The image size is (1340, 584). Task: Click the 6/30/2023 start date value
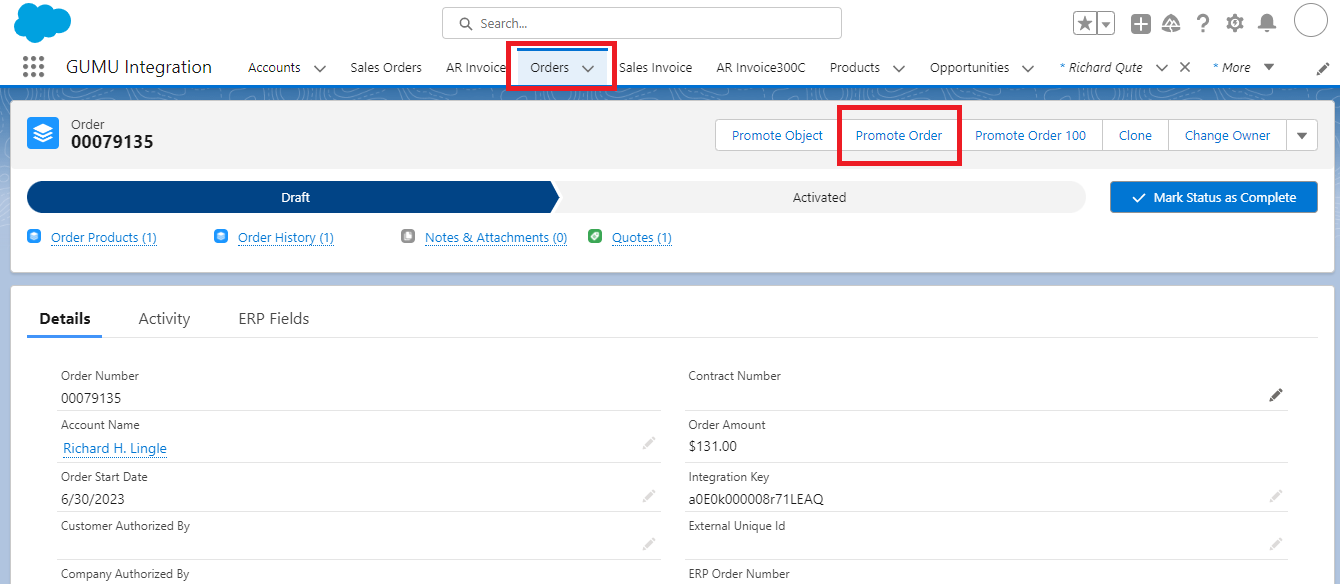[x=93, y=499]
